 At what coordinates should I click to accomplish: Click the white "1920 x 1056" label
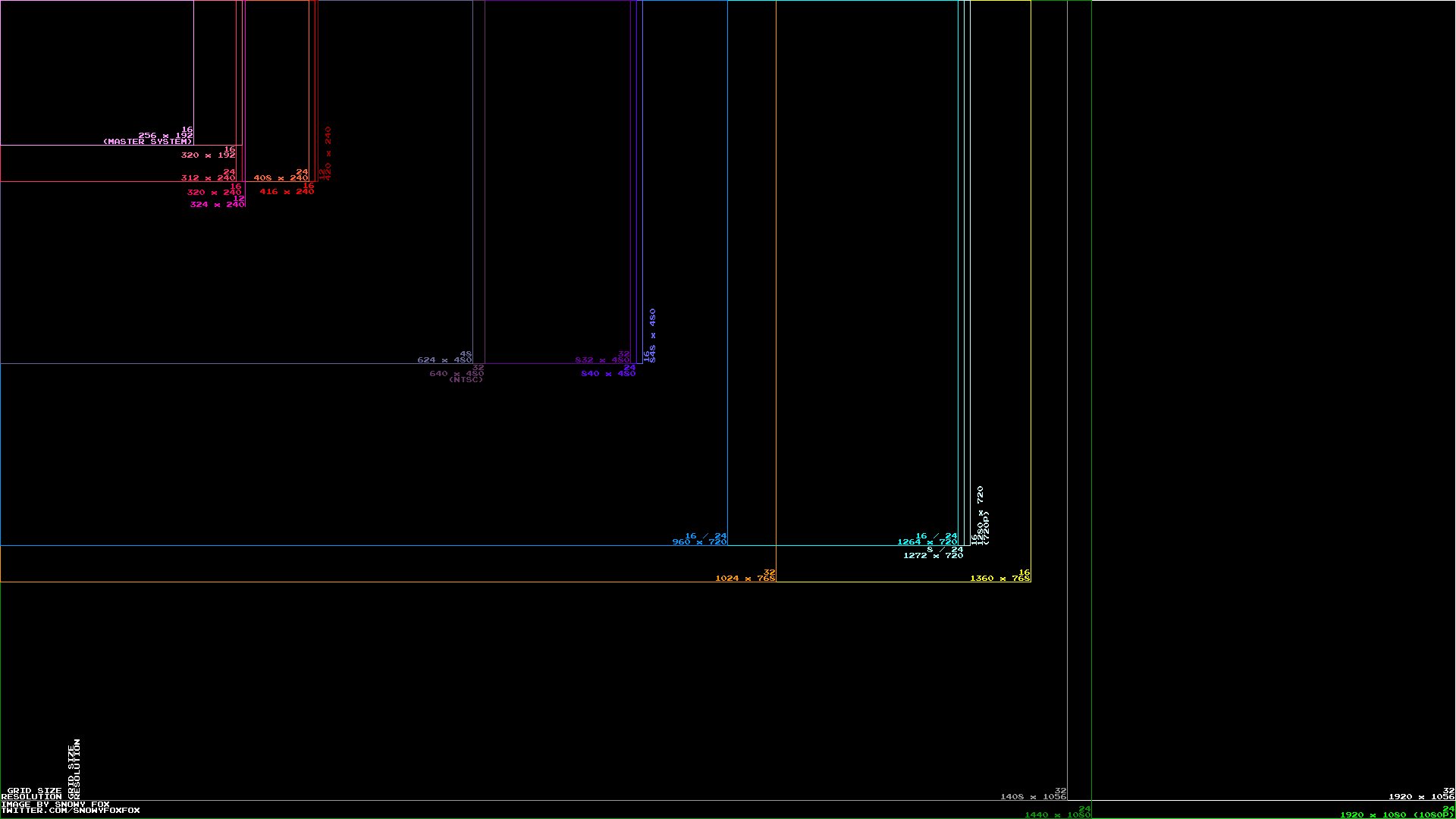pyautogui.click(x=1422, y=797)
